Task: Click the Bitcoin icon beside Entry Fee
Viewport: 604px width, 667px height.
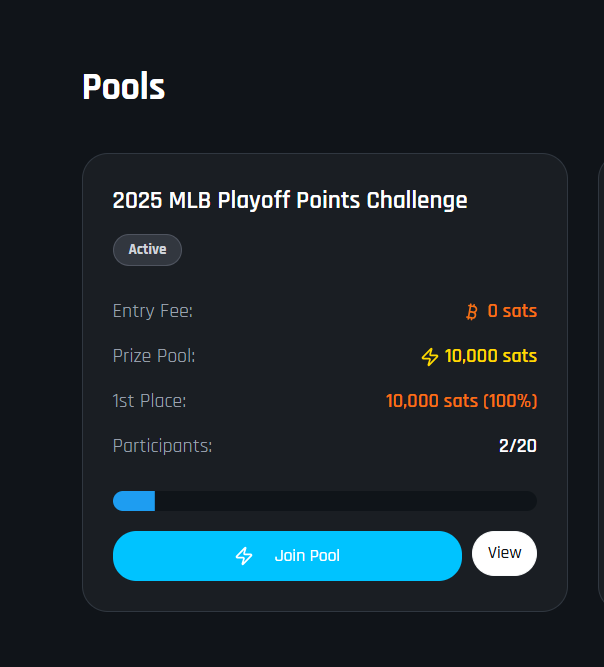Action: tap(472, 312)
